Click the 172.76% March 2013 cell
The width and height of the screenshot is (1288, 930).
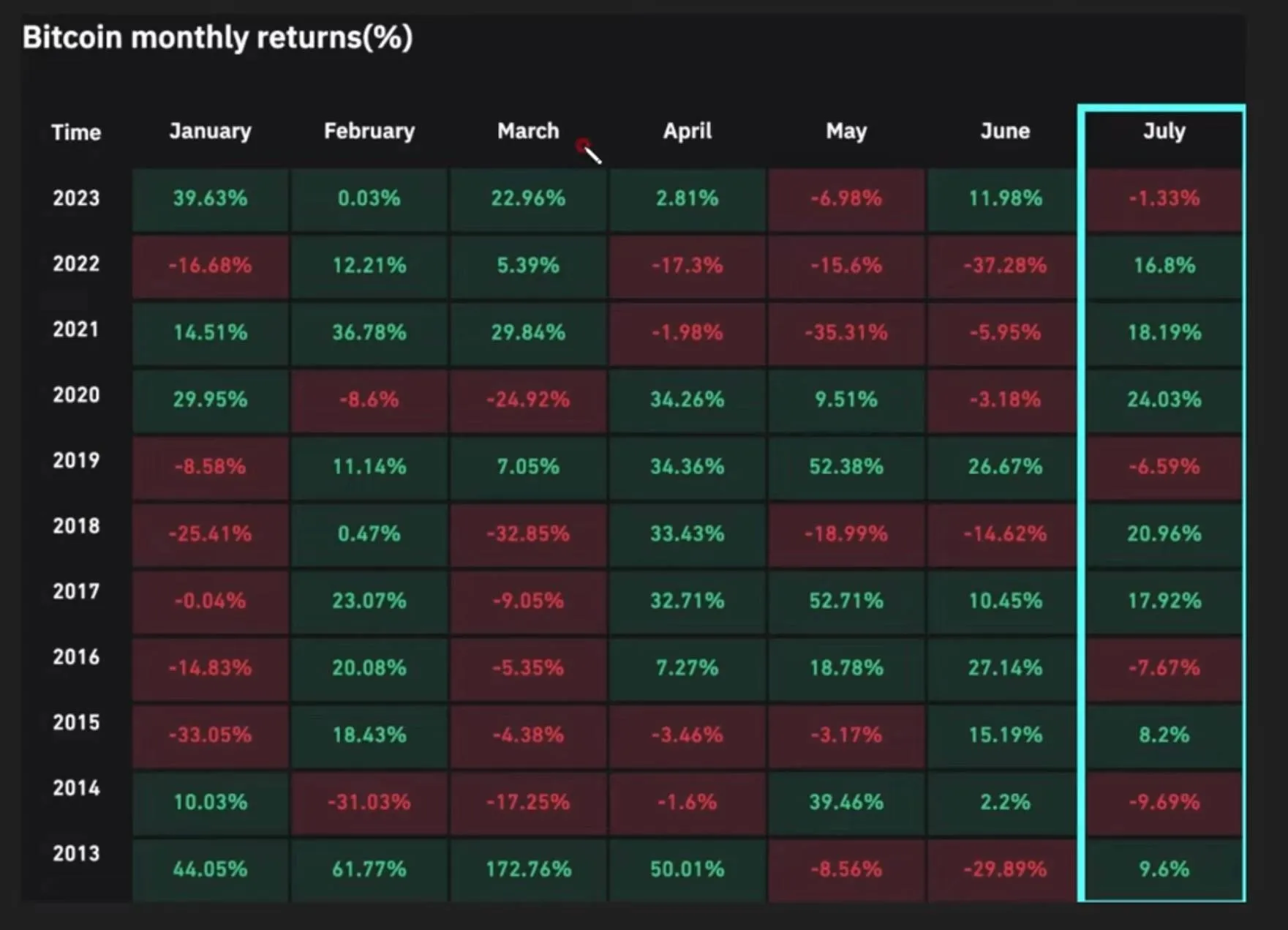528,869
